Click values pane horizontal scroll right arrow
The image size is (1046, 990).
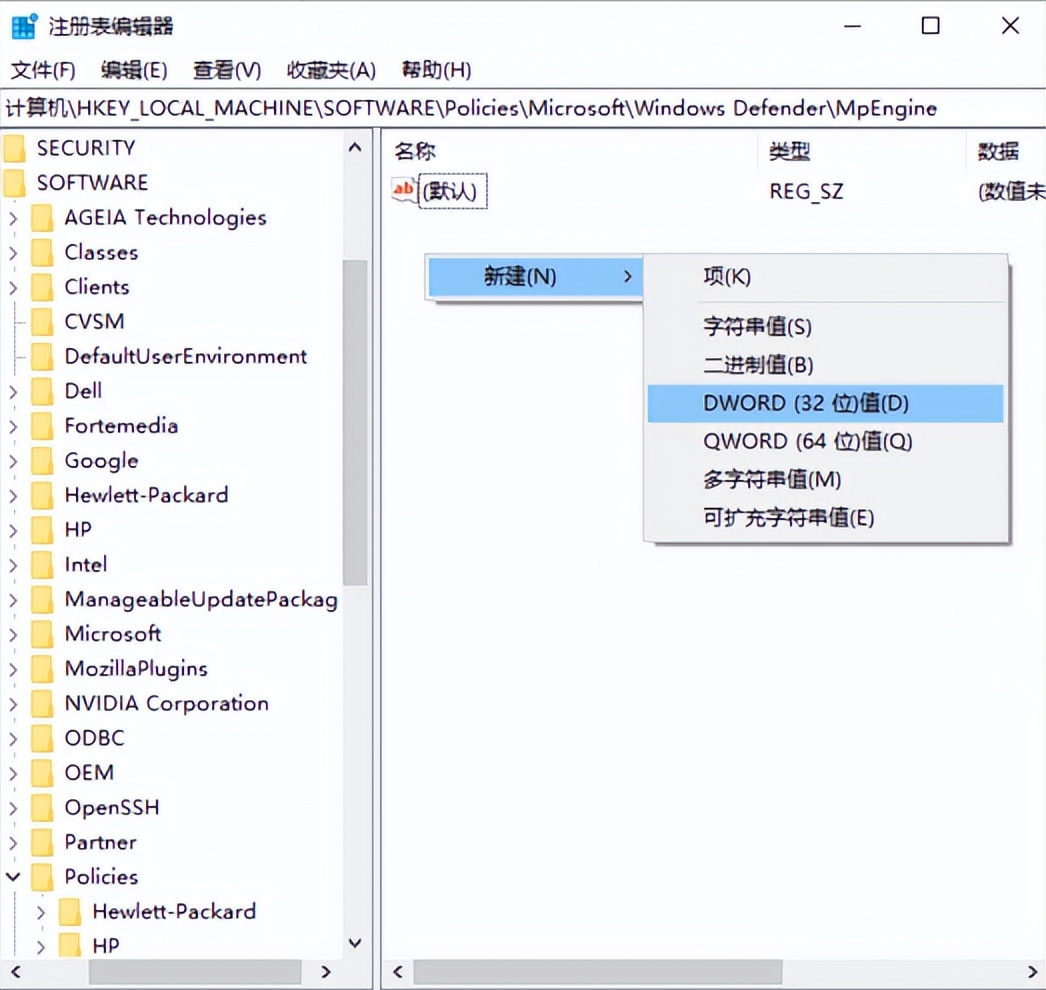point(1032,972)
